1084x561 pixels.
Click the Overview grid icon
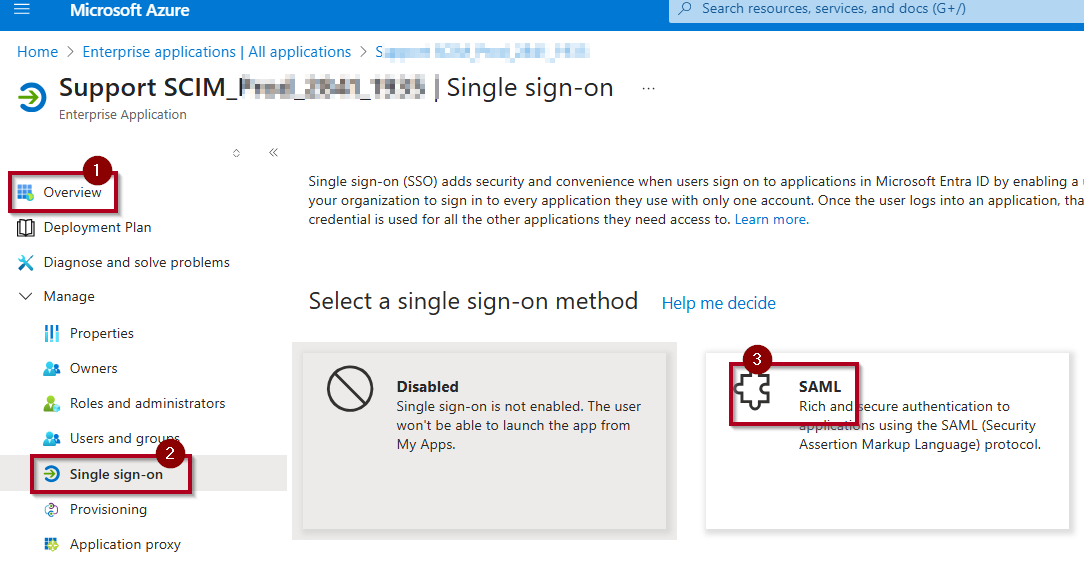click(x=26, y=192)
